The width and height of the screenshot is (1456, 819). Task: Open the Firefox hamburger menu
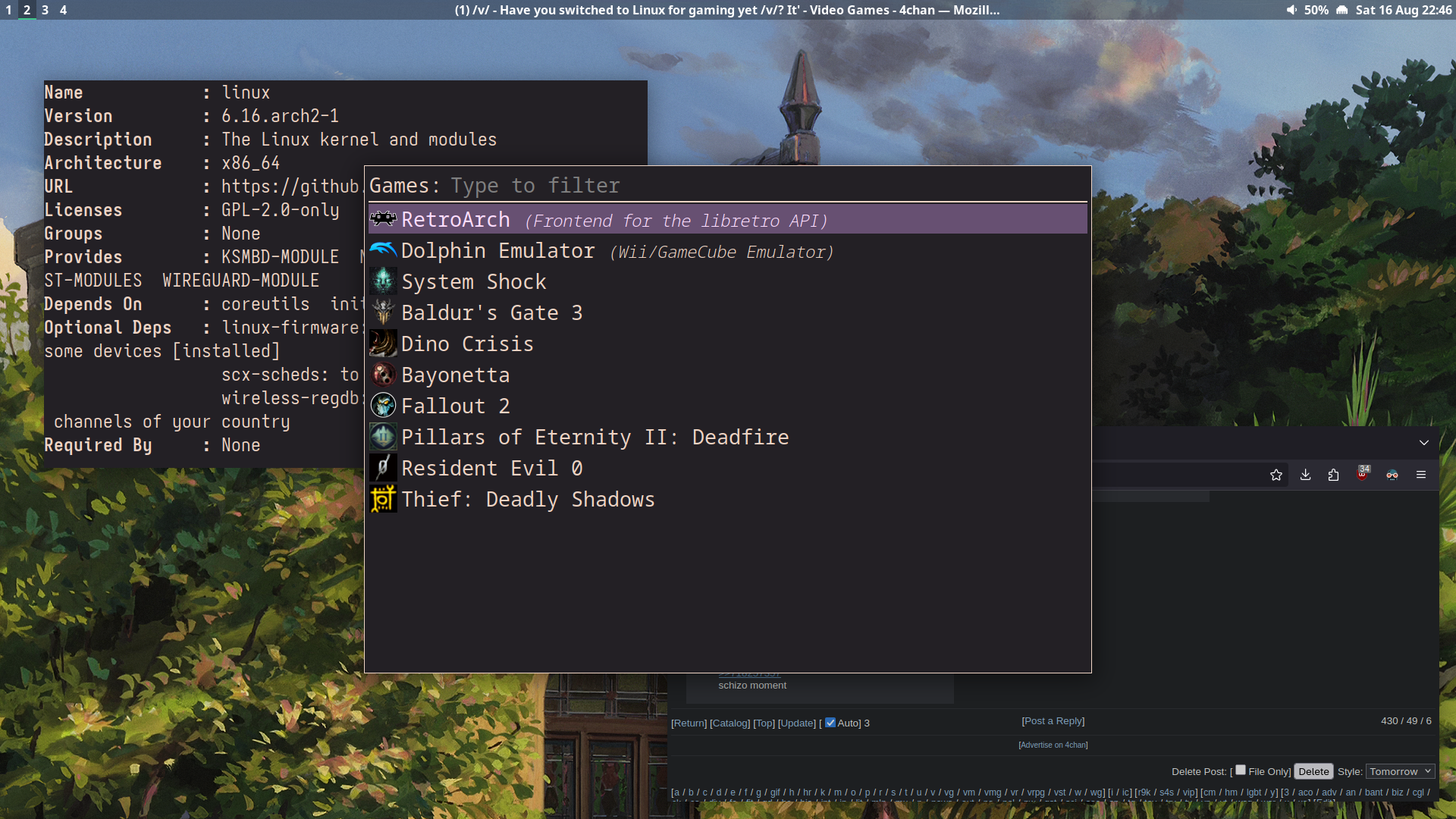pyautogui.click(x=1421, y=475)
